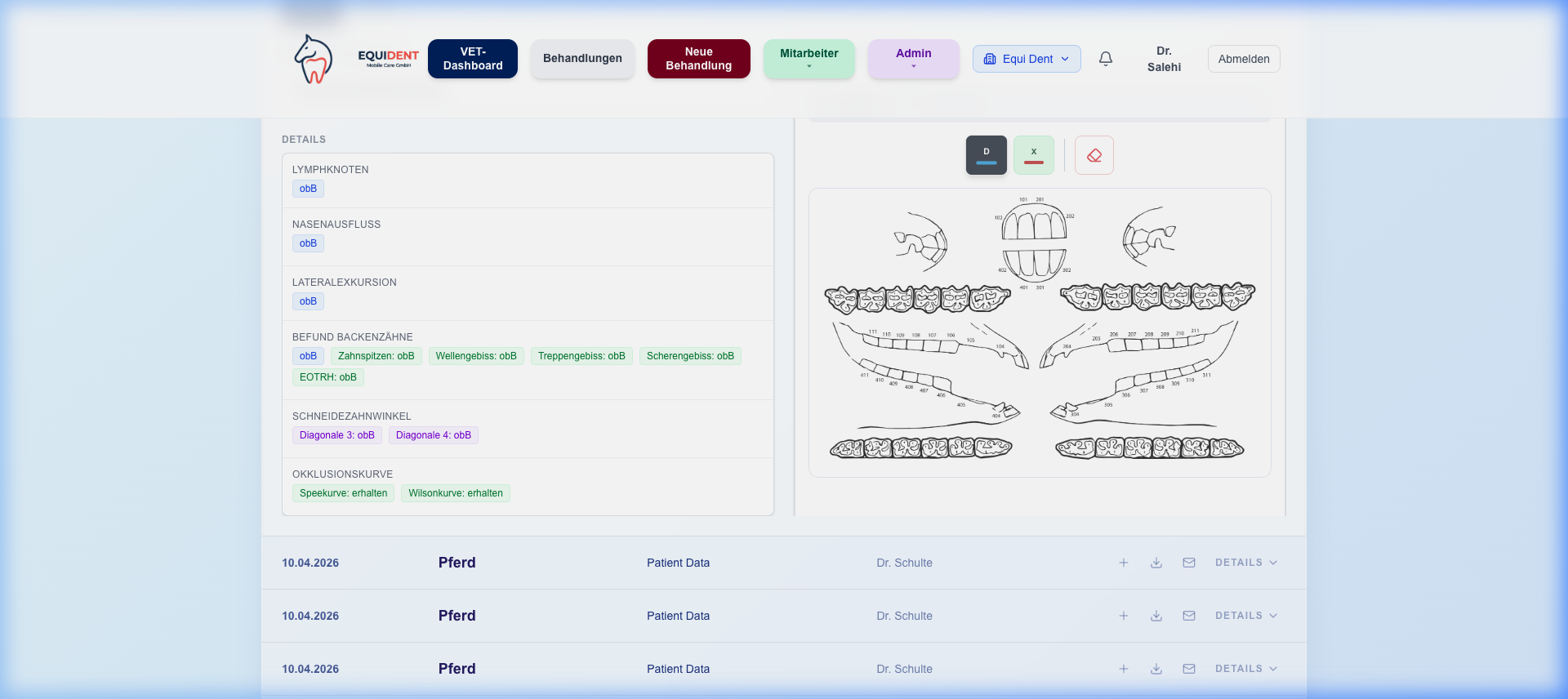Click the envelope icon in the third treatment row
Image resolution: width=1568 pixels, height=699 pixels.
pyautogui.click(x=1189, y=669)
